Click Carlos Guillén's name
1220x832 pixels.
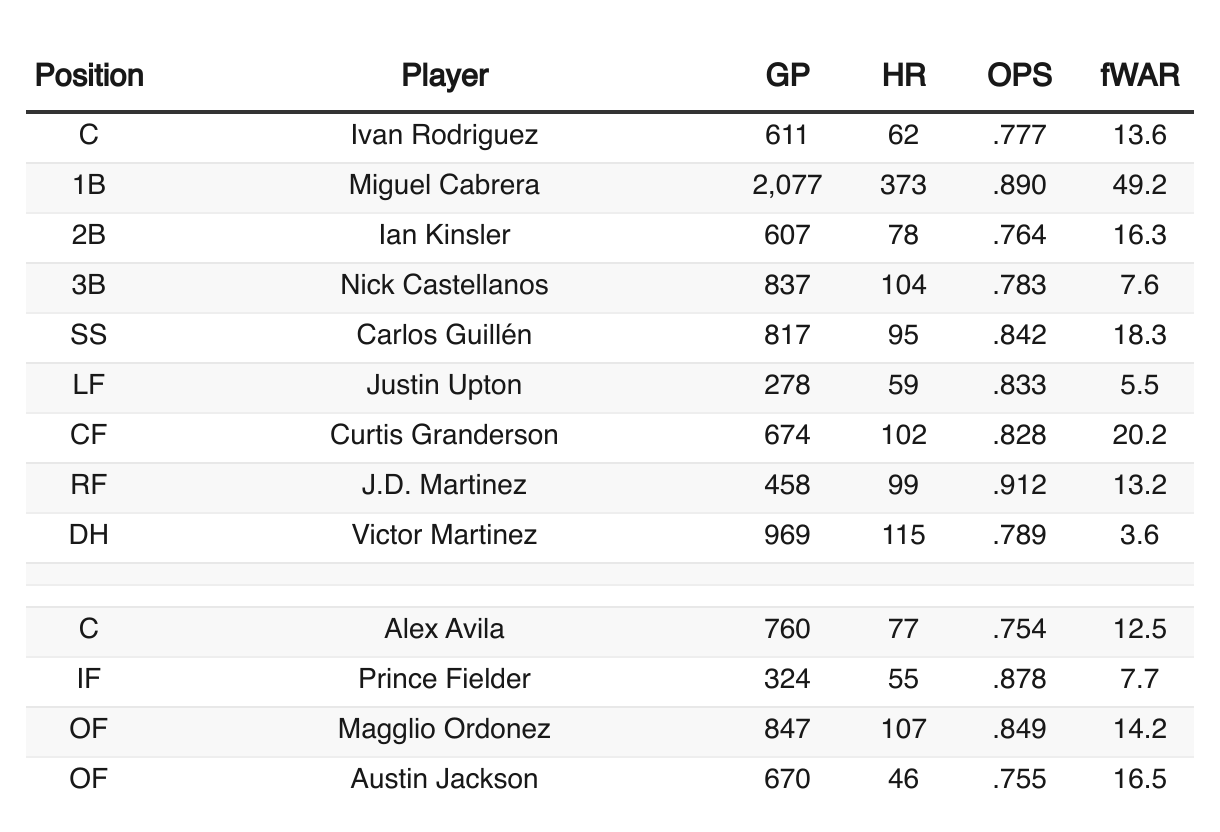click(x=445, y=335)
